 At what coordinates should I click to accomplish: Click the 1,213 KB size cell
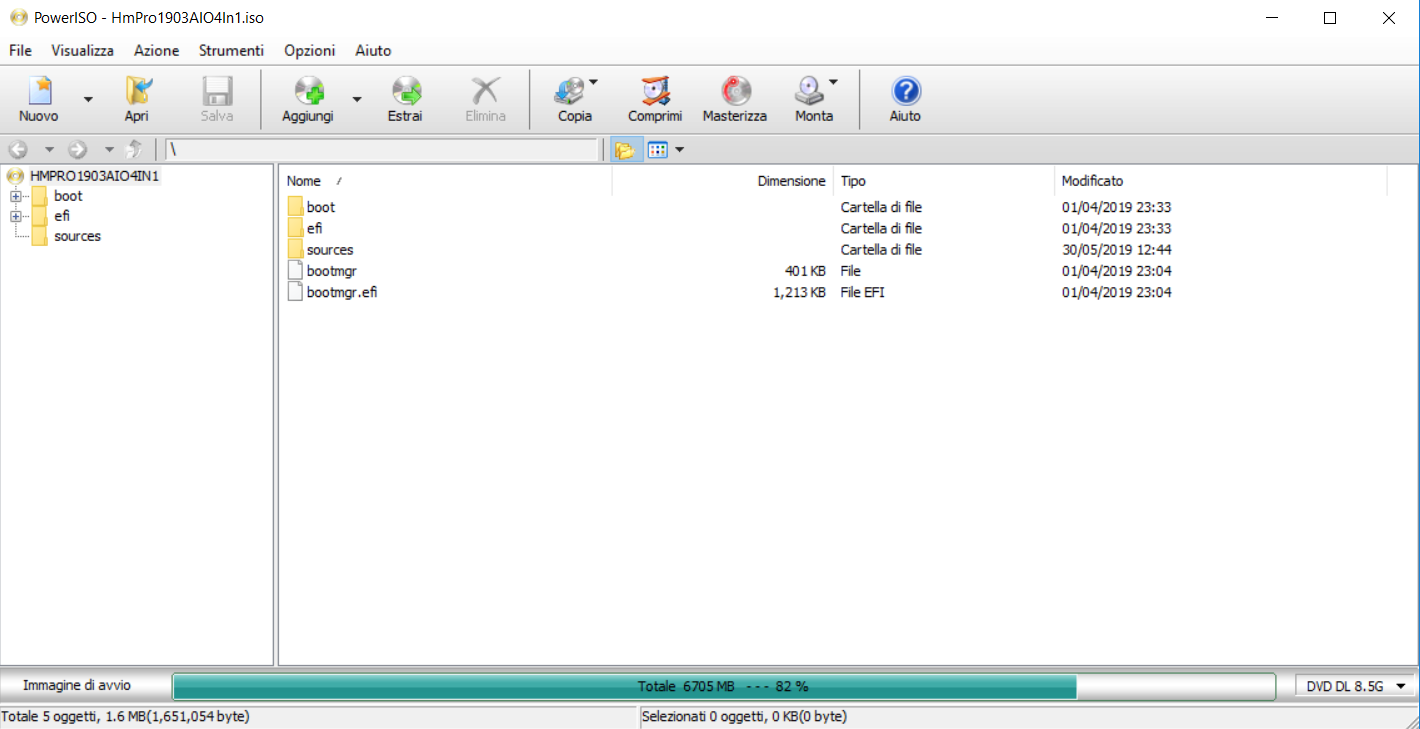(799, 292)
